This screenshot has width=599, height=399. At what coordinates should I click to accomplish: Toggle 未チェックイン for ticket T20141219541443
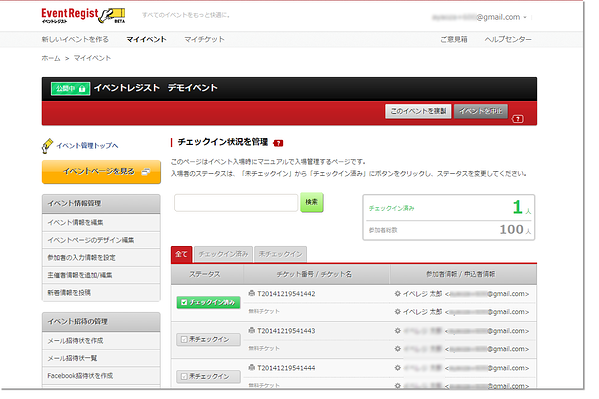point(209,339)
